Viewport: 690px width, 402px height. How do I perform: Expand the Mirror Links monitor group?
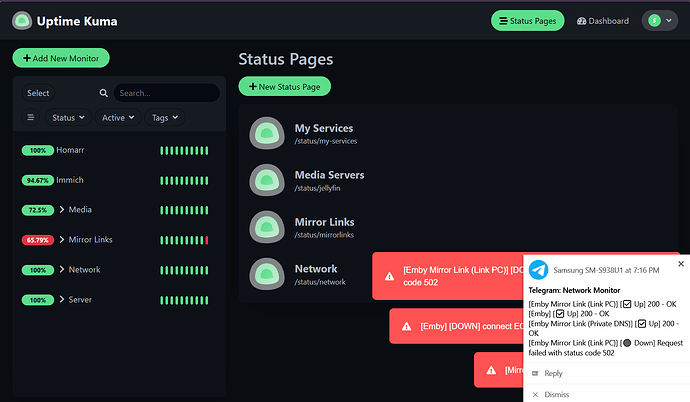(x=62, y=240)
